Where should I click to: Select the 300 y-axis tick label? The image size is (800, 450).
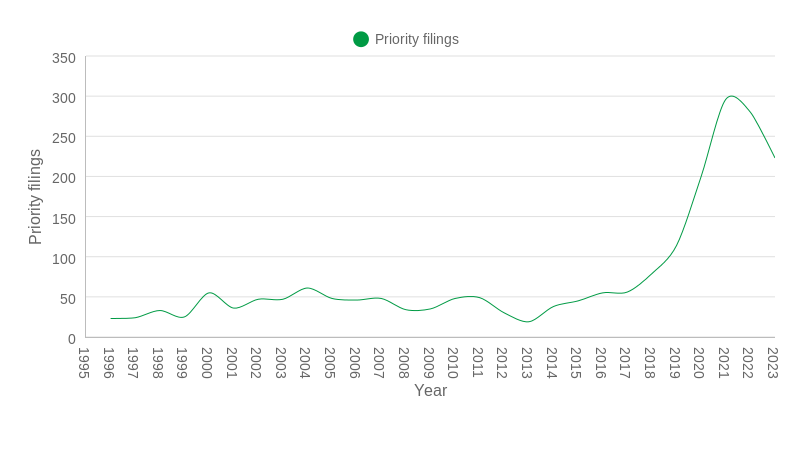click(x=64, y=98)
